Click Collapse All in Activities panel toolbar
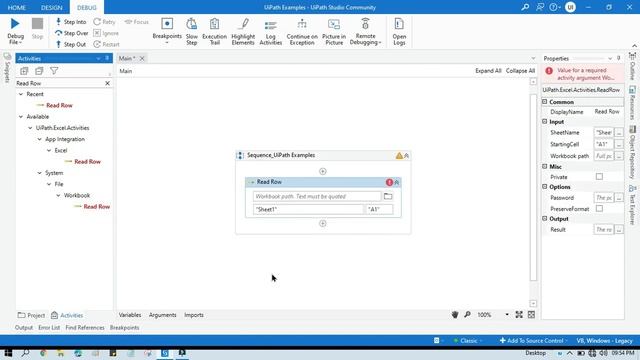 pos(39,71)
